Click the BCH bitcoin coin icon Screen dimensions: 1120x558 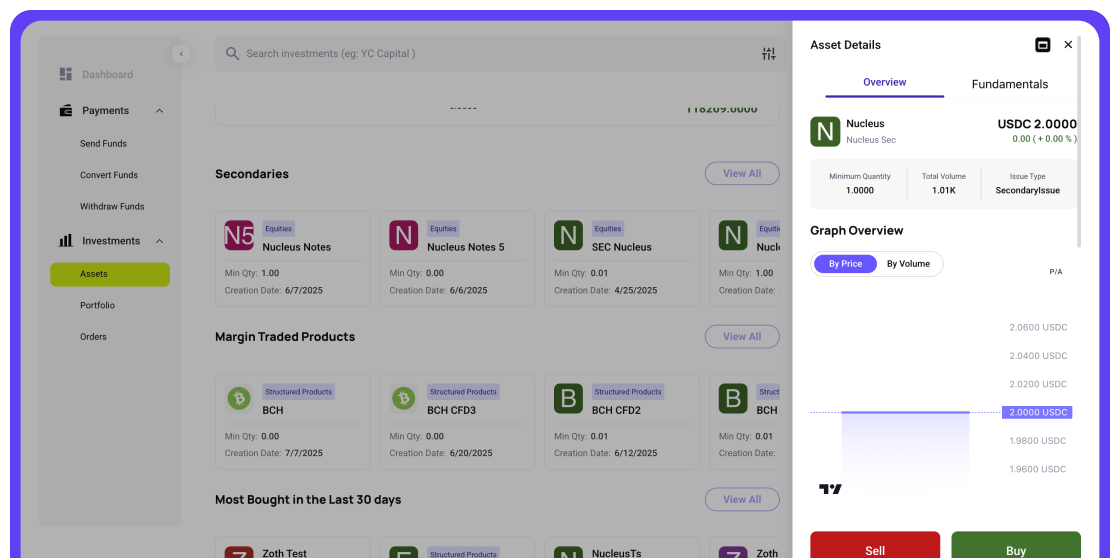click(x=239, y=398)
